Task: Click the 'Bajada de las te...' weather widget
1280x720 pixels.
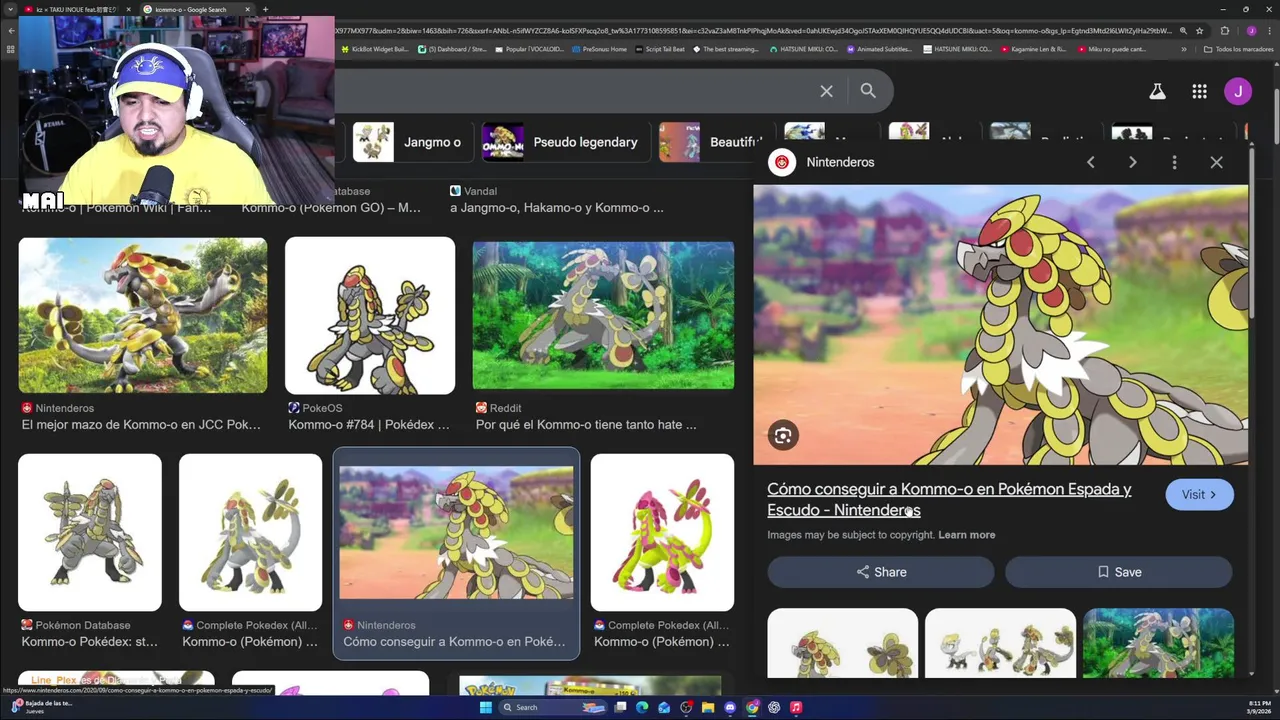Action: click(40, 707)
